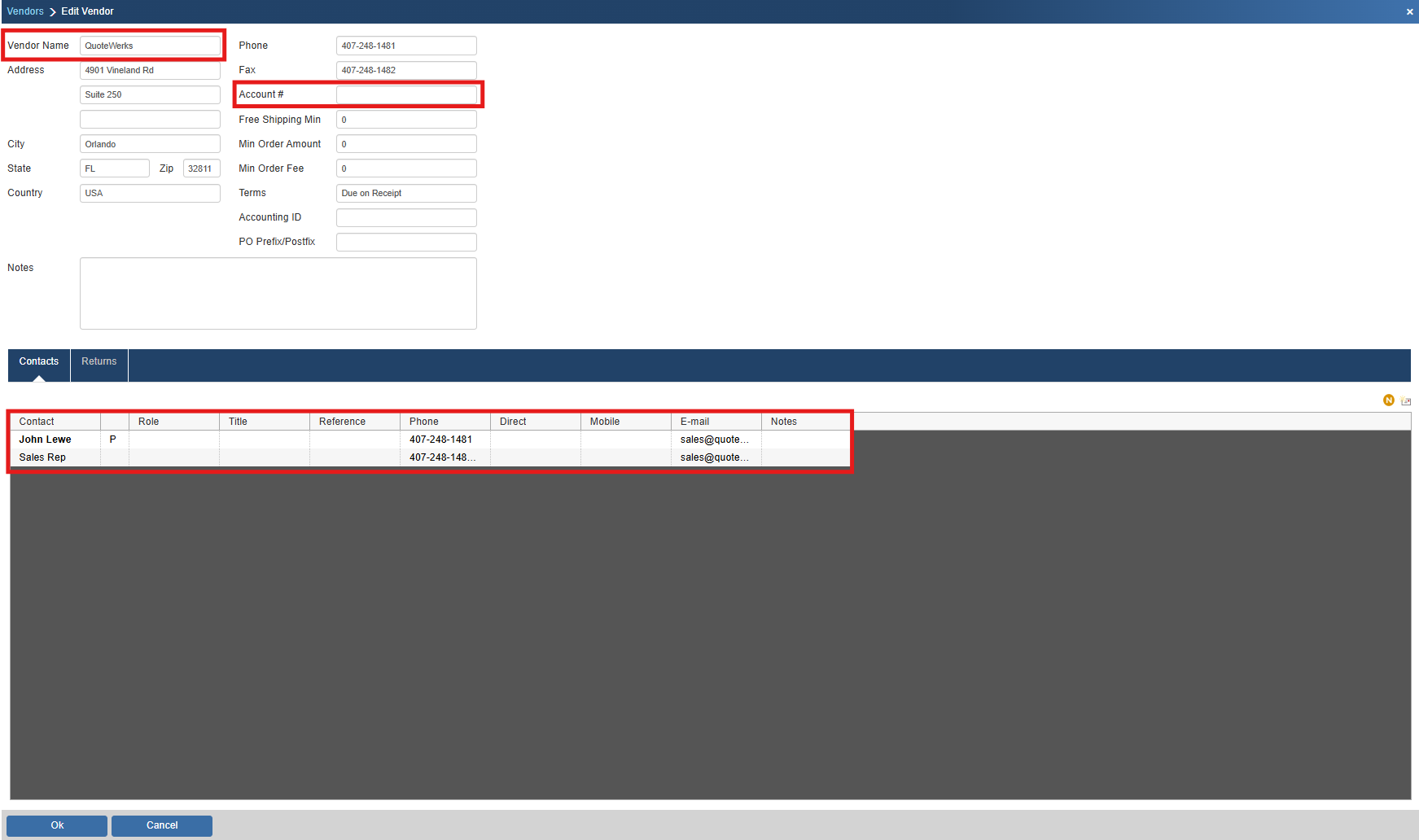1419x840 pixels.
Task: Click the Accounting ID input field
Action: (x=405, y=217)
